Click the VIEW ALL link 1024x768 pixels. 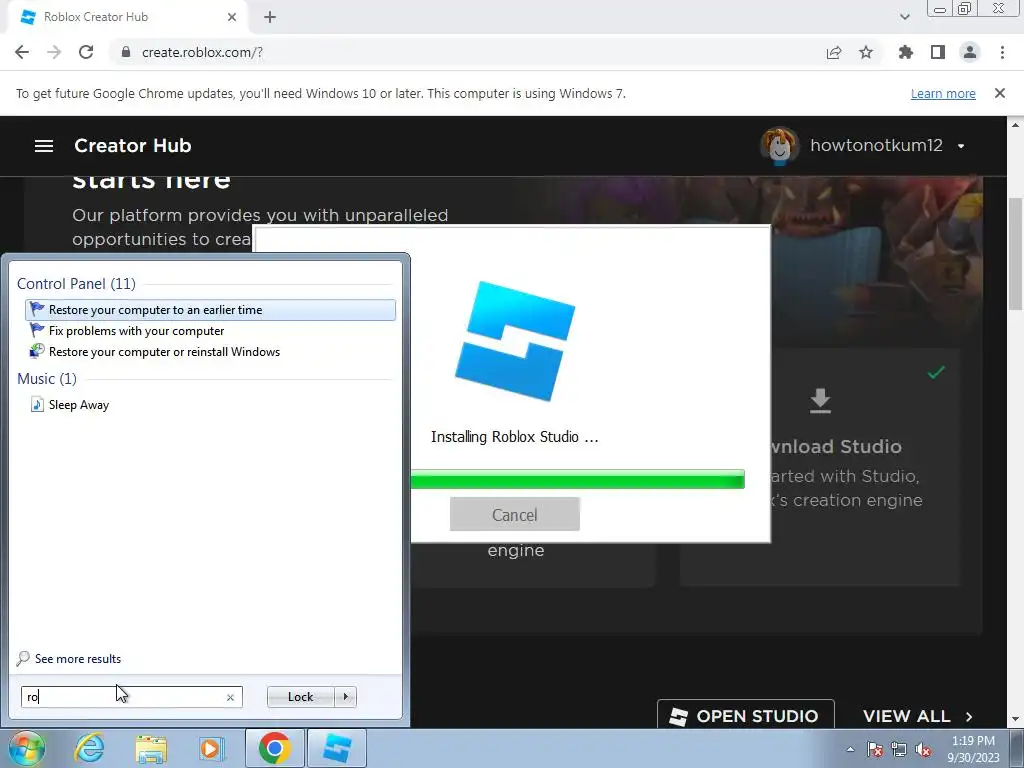pyautogui.click(x=918, y=716)
